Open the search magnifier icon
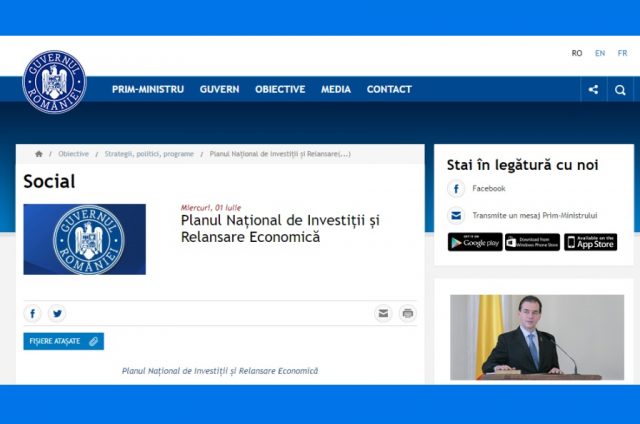640x424 pixels. pos(620,90)
